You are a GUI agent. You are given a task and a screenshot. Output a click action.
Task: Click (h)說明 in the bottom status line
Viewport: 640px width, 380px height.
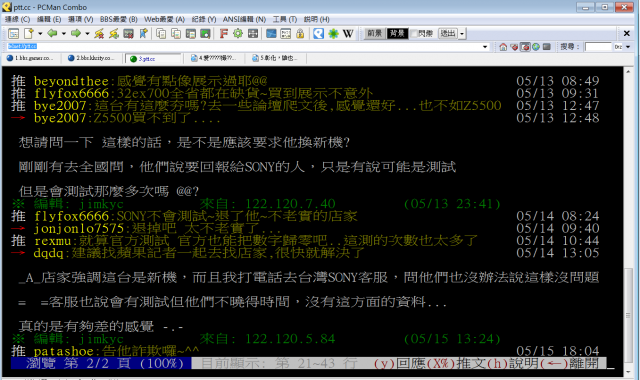513,363
